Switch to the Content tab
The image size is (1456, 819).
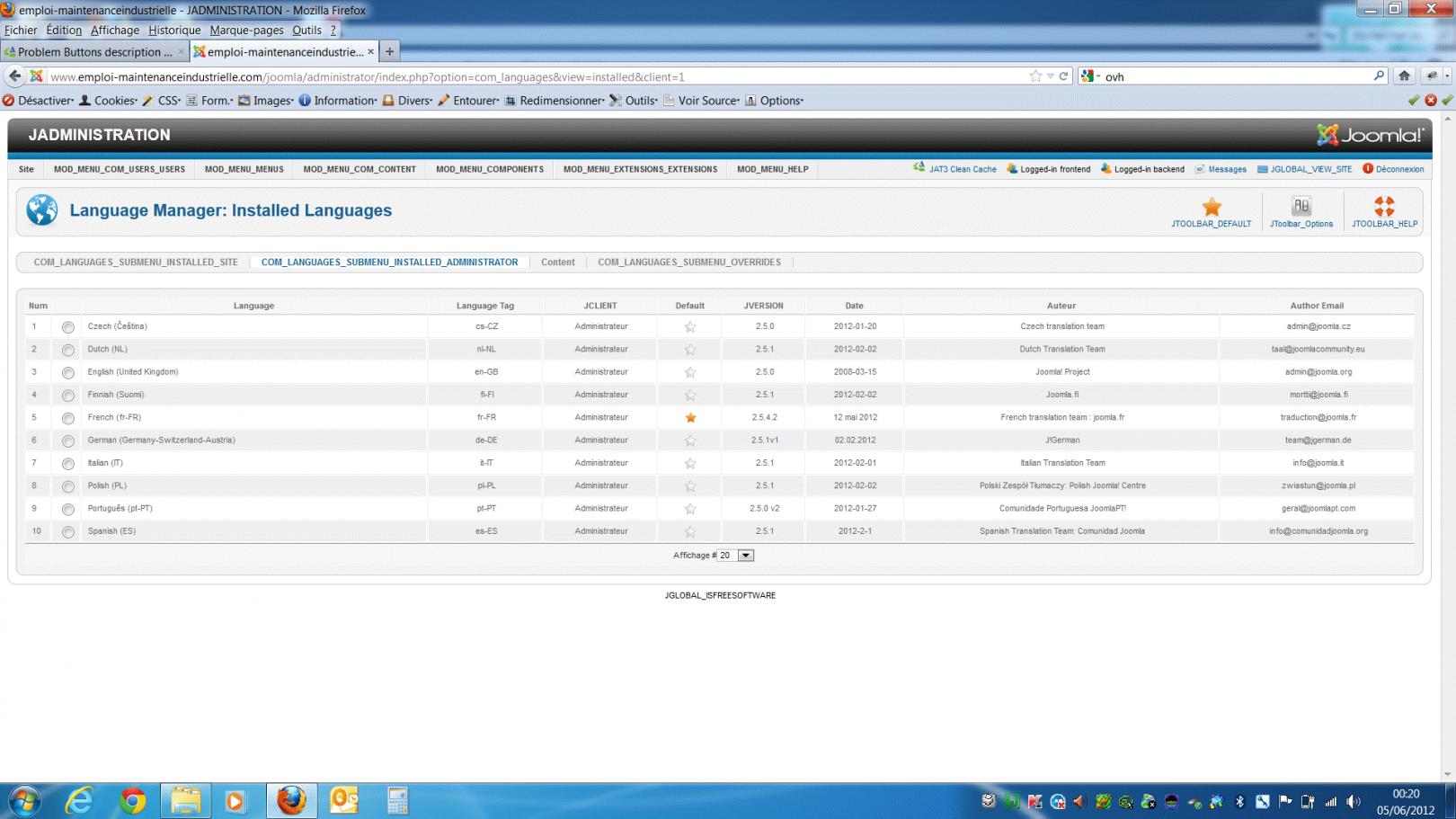point(558,262)
